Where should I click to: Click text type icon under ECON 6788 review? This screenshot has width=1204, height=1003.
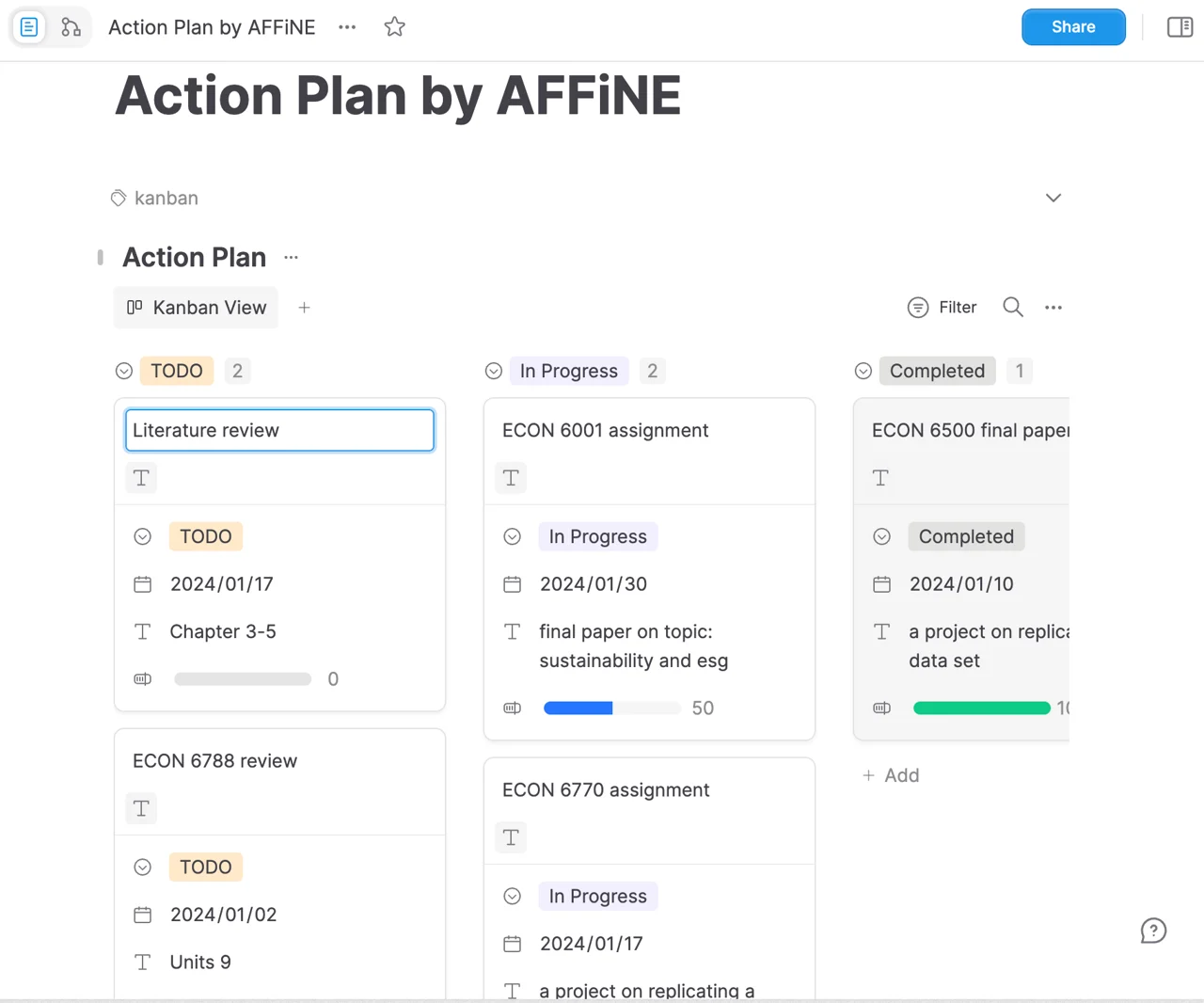[141, 808]
